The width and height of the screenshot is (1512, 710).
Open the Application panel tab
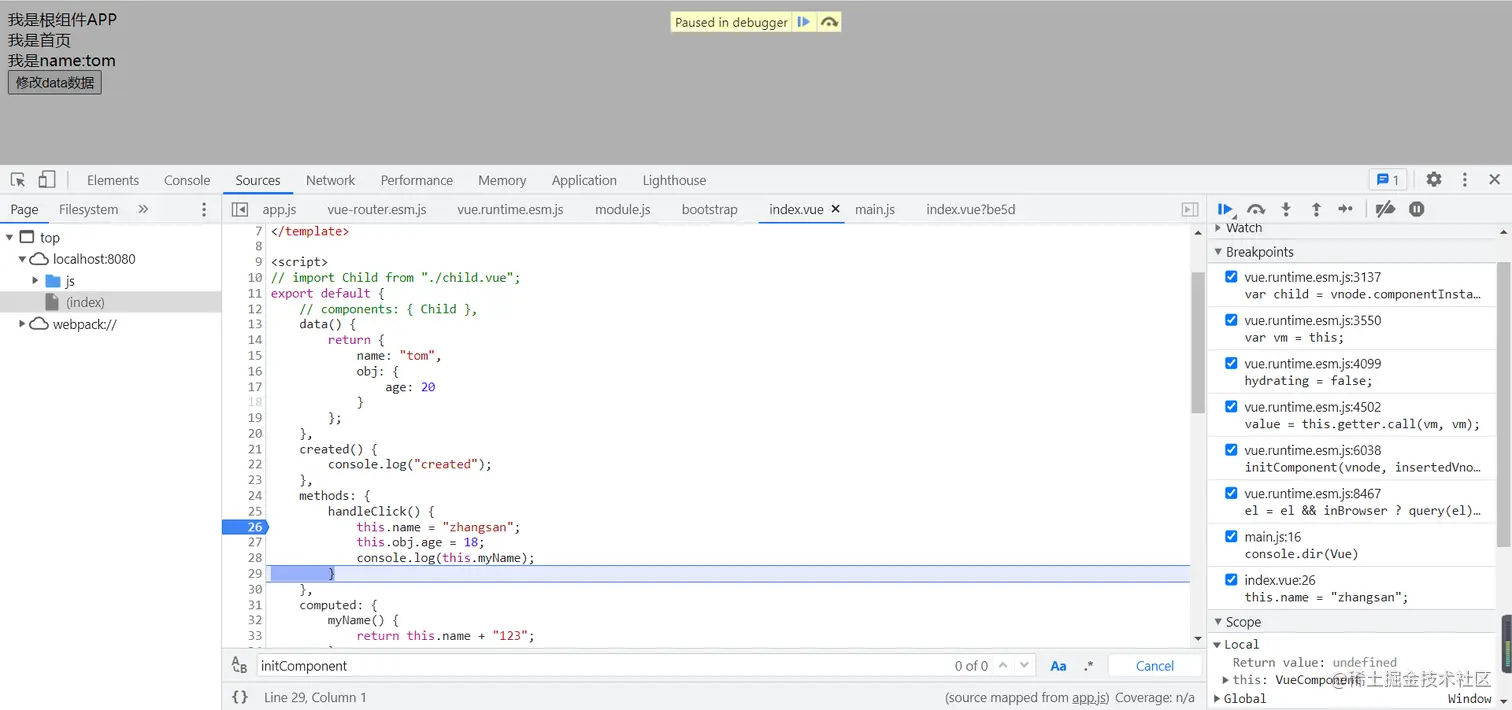pyautogui.click(x=584, y=180)
